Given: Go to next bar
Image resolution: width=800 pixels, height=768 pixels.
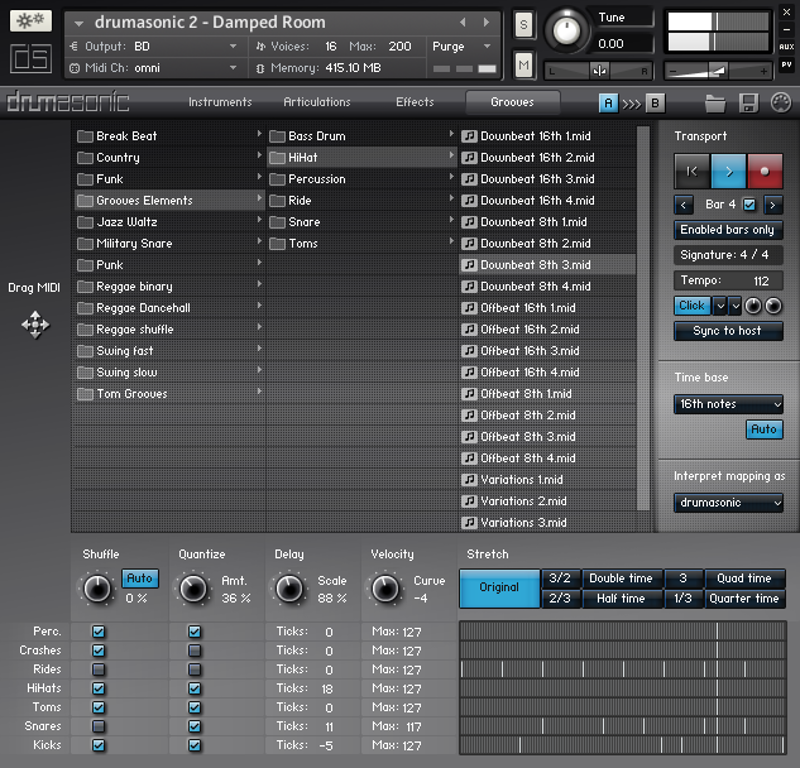Looking at the screenshot, I should 772,205.
